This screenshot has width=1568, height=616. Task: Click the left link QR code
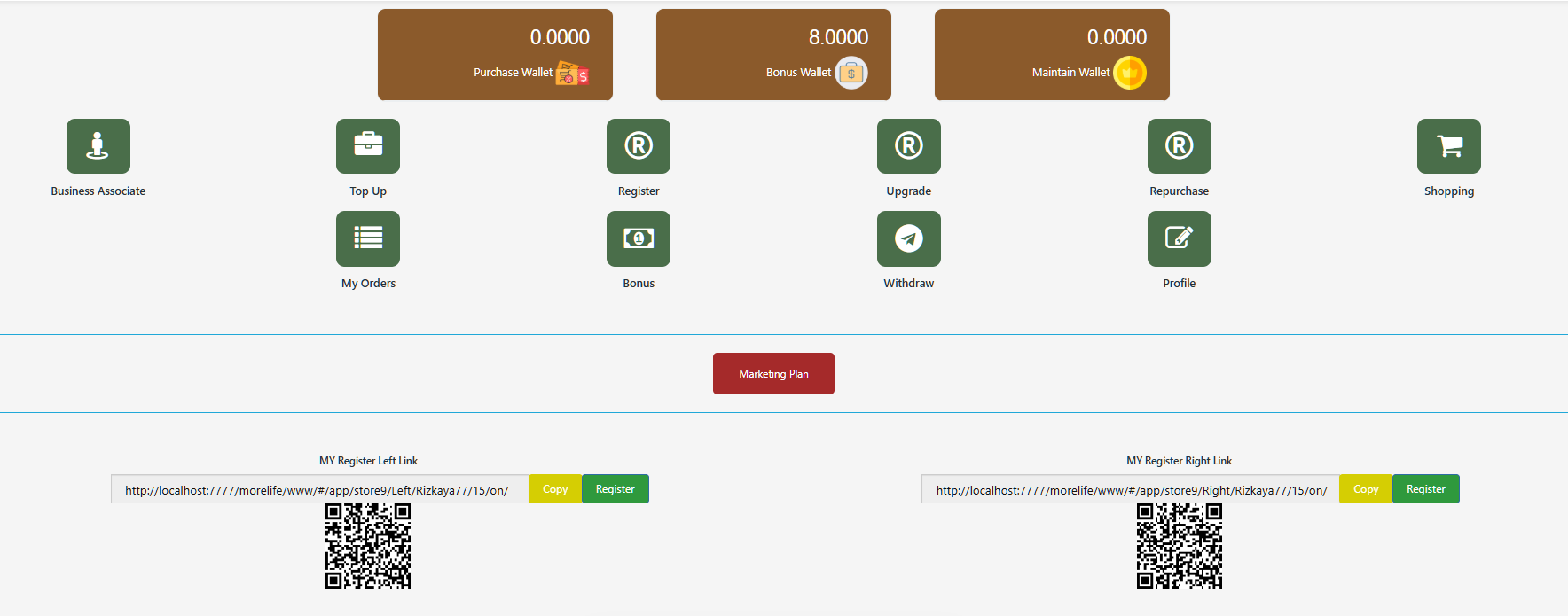(368, 546)
